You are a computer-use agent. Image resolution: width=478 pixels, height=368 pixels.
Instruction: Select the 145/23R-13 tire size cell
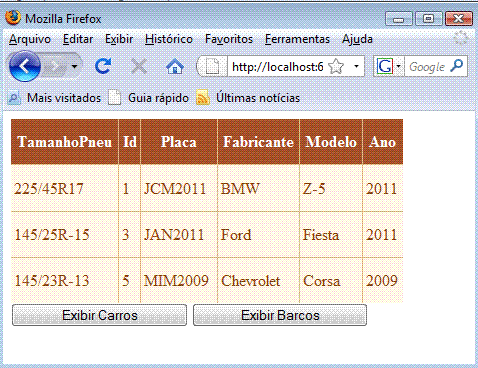click(x=65, y=281)
